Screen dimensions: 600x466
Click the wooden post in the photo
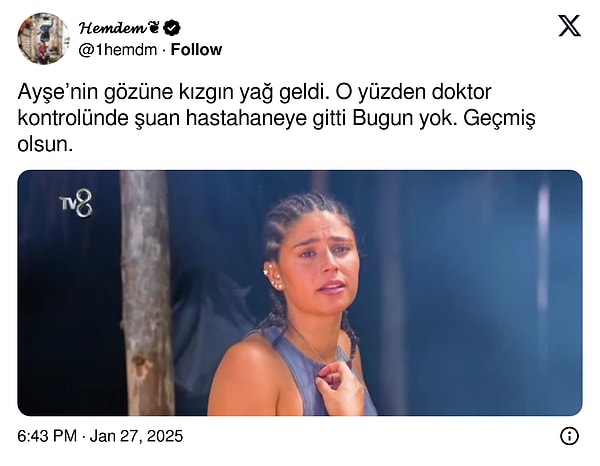click(147, 293)
